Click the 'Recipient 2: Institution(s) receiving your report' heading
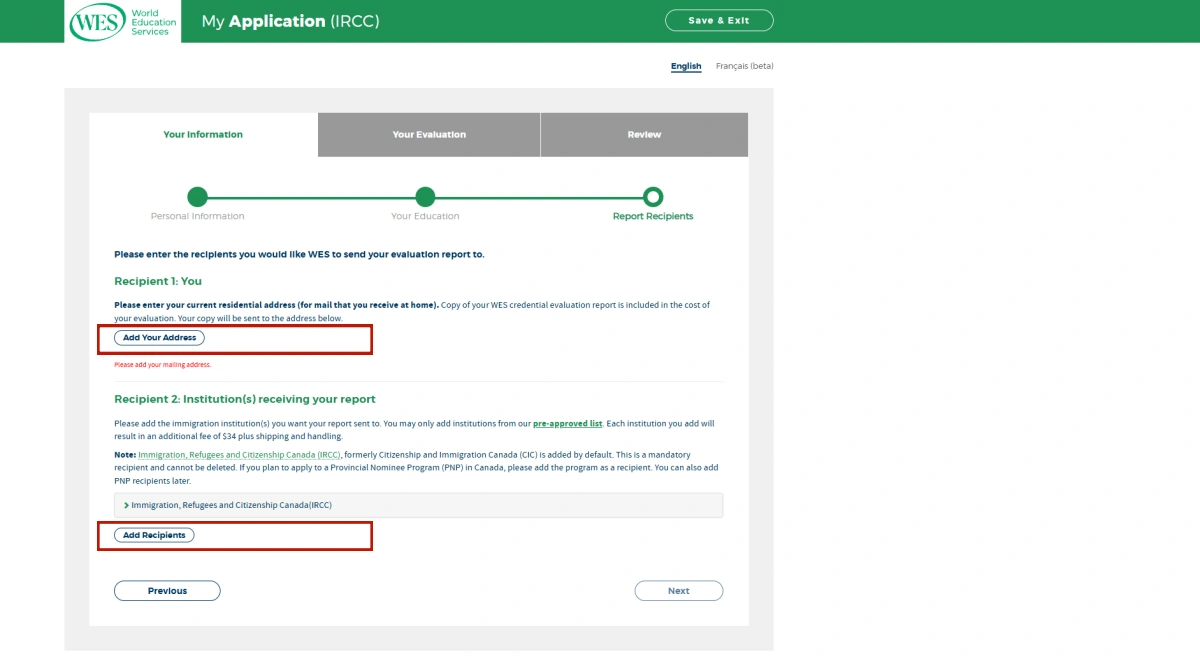Screen dimensions: 1200x659 pos(245,399)
